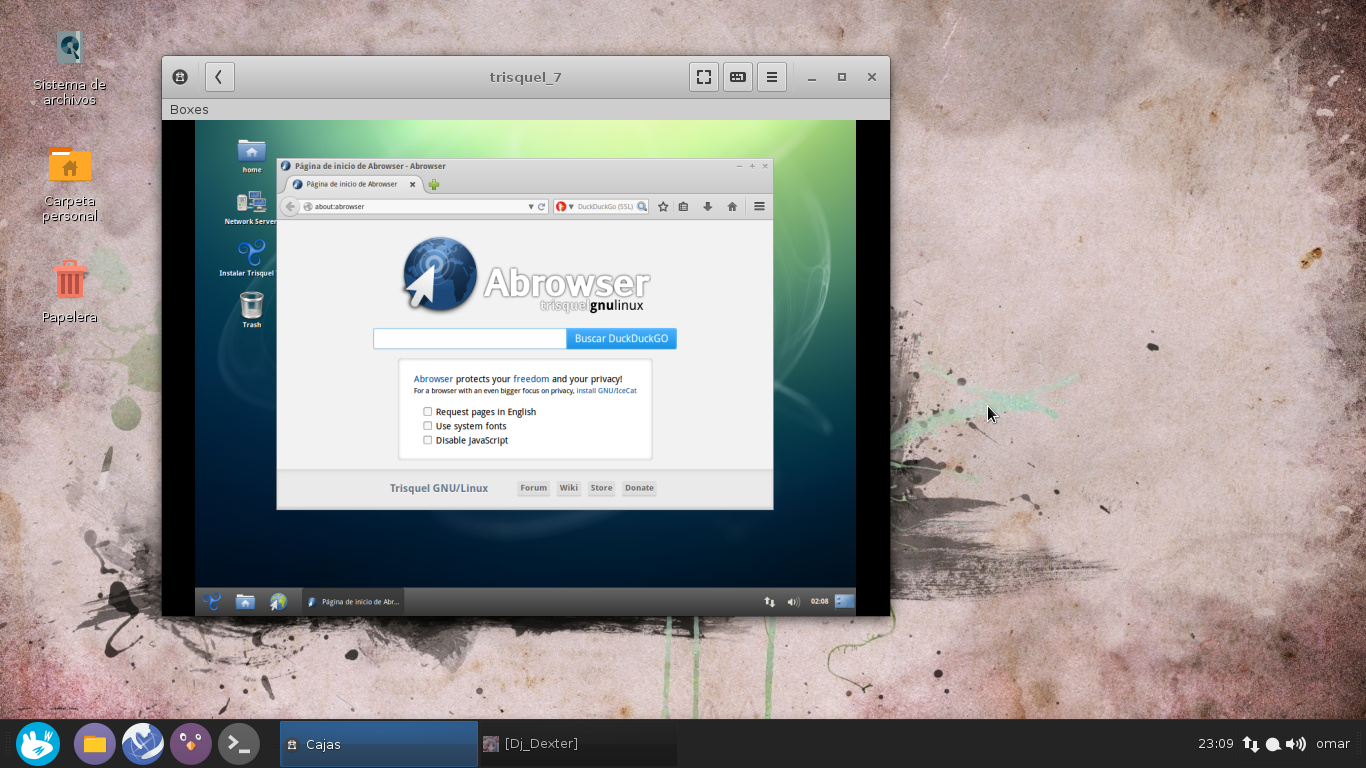Open the host volume indicator
The height and width of the screenshot is (768, 1366).
pyautogui.click(x=1296, y=744)
